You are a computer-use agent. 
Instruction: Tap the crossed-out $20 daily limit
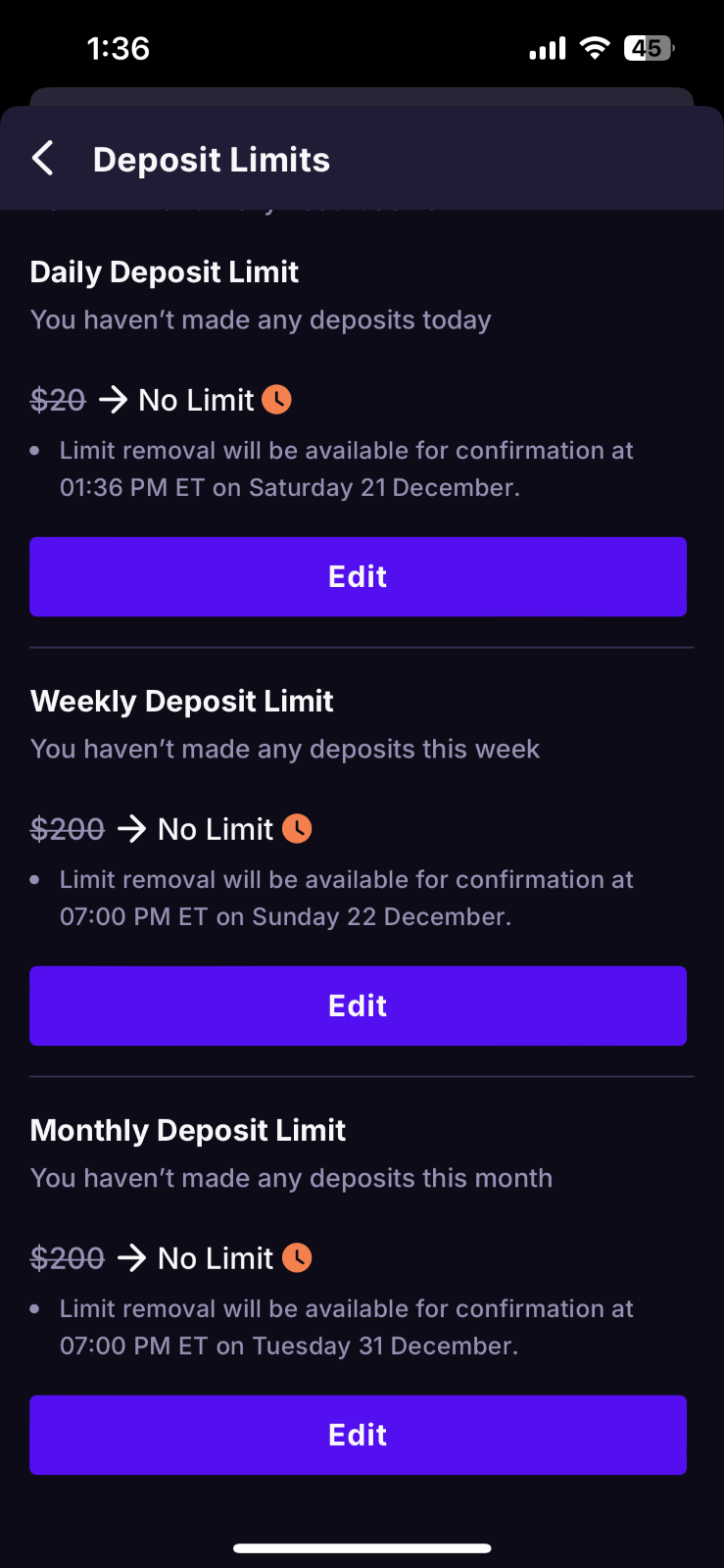[x=58, y=400]
